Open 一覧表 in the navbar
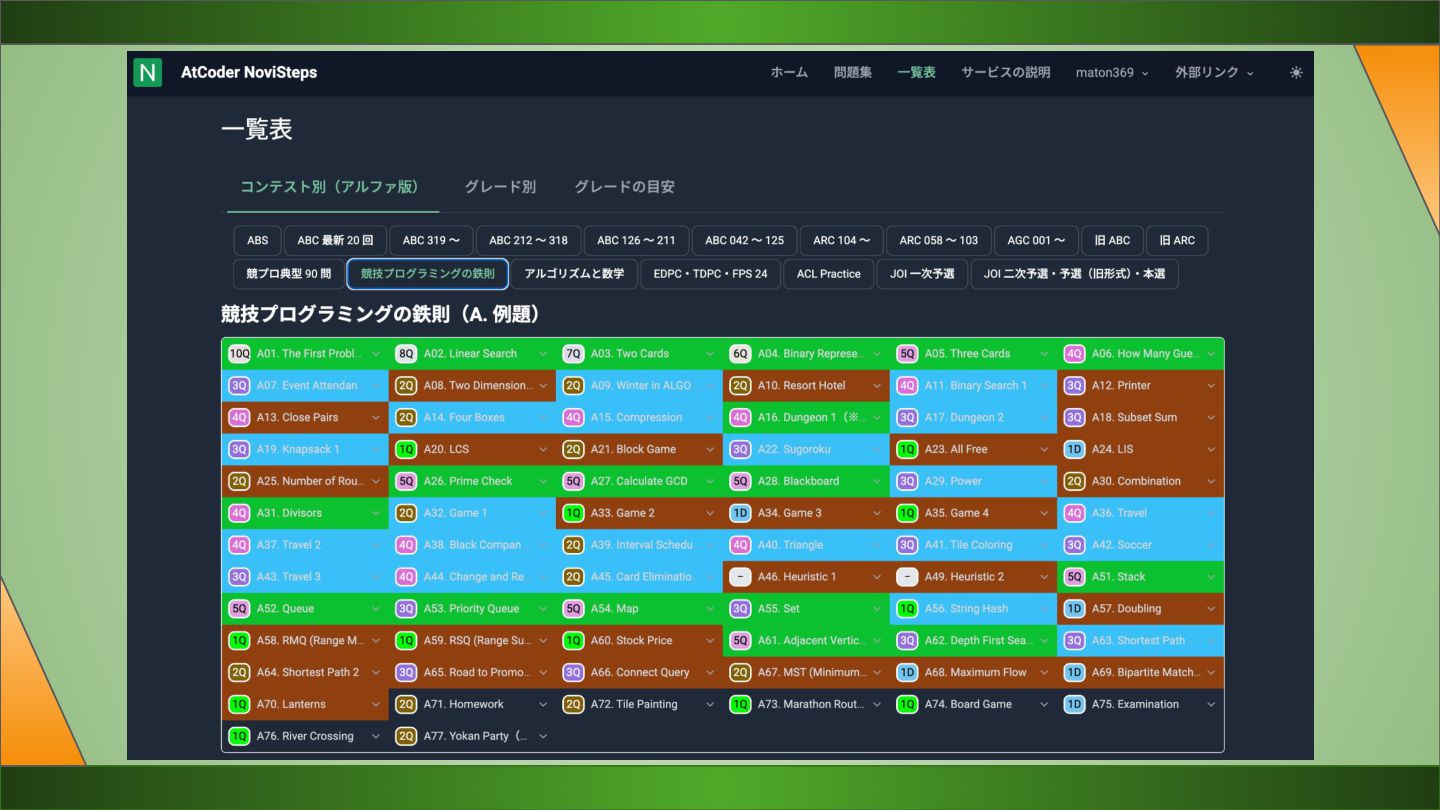Image resolution: width=1440 pixels, height=810 pixels. (916, 72)
